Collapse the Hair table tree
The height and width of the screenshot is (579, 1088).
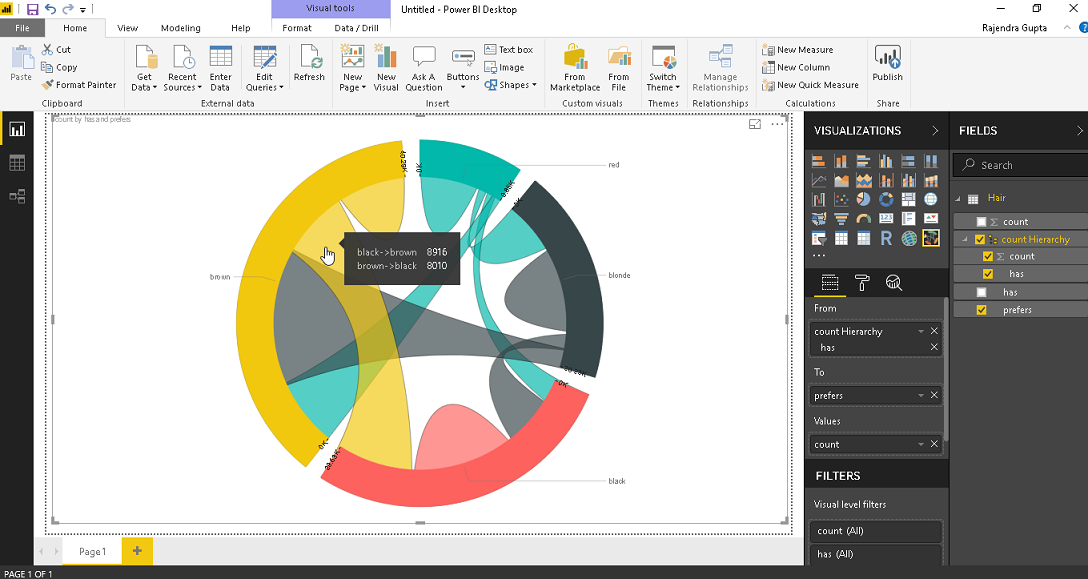tap(958, 199)
